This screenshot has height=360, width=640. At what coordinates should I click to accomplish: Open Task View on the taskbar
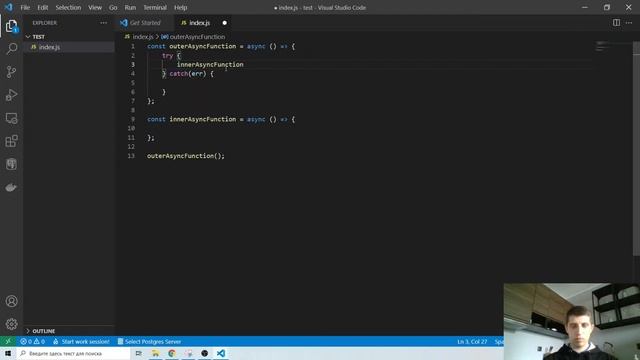click(x=138, y=353)
